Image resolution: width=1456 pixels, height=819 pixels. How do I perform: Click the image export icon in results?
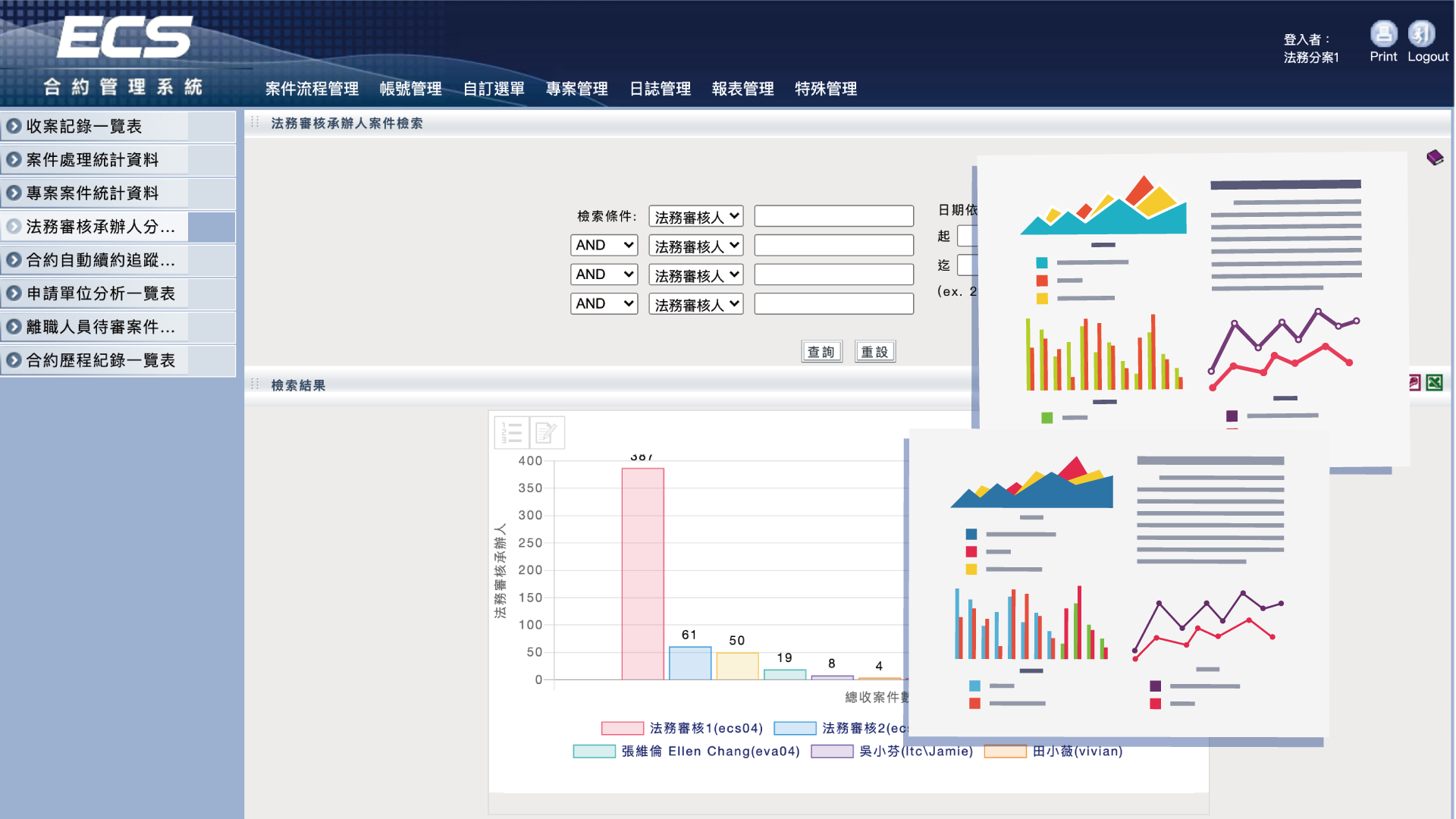[1414, 384]
